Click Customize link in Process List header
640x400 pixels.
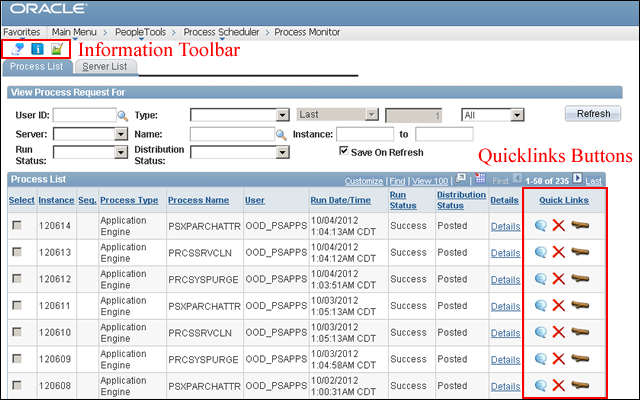click(x=364, y=181)
